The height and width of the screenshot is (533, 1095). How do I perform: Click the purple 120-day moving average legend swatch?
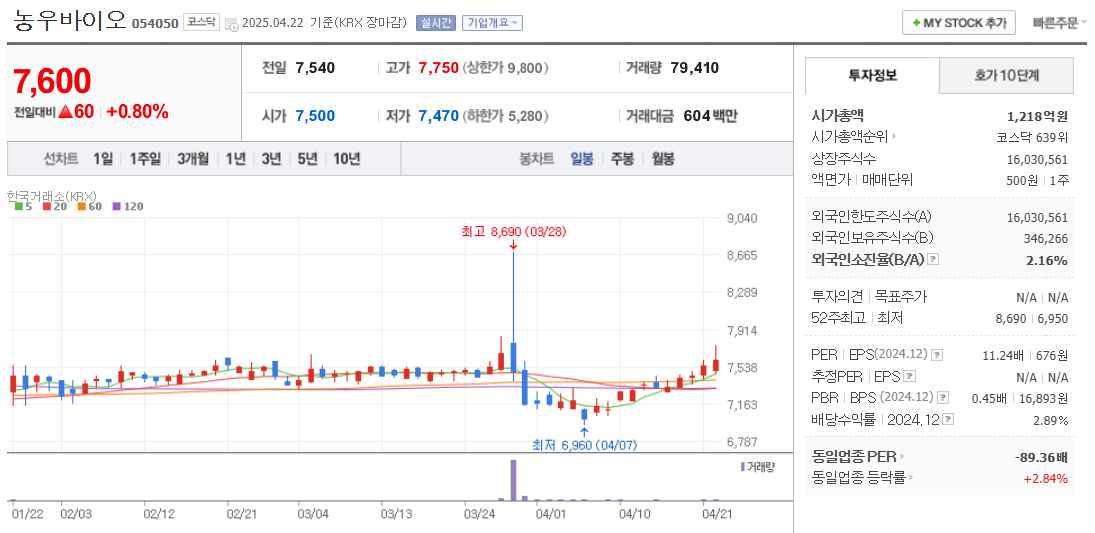click(x=116, y=206)
